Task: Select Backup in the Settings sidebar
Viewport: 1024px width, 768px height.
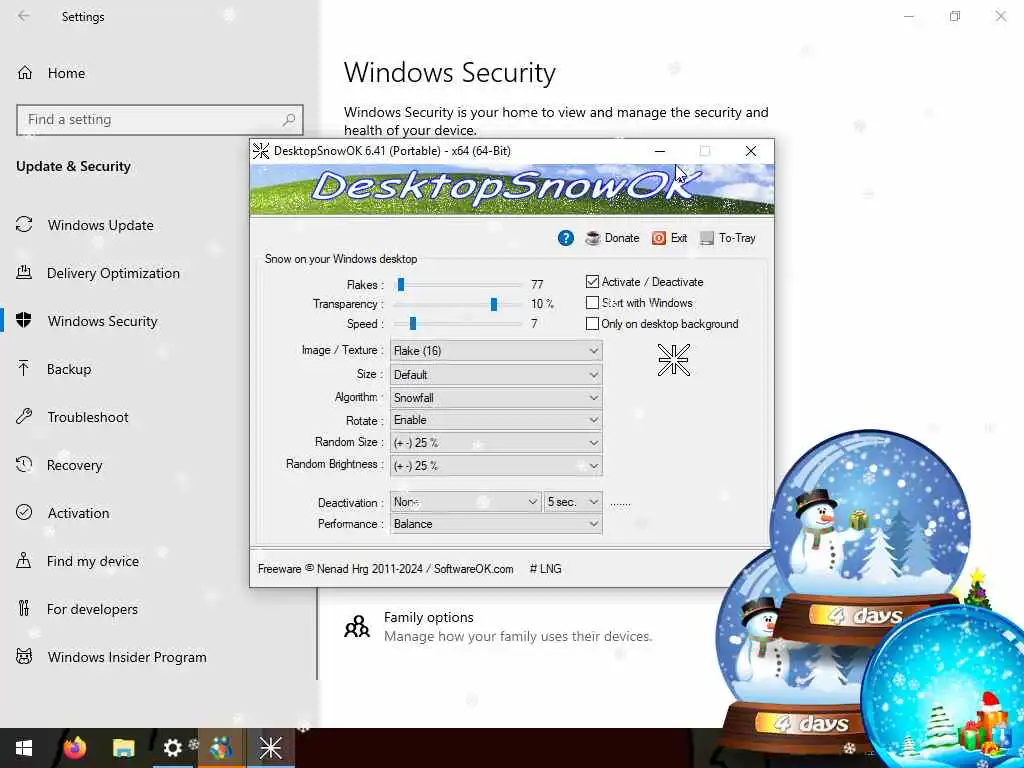Action: (x=69, y=369)
